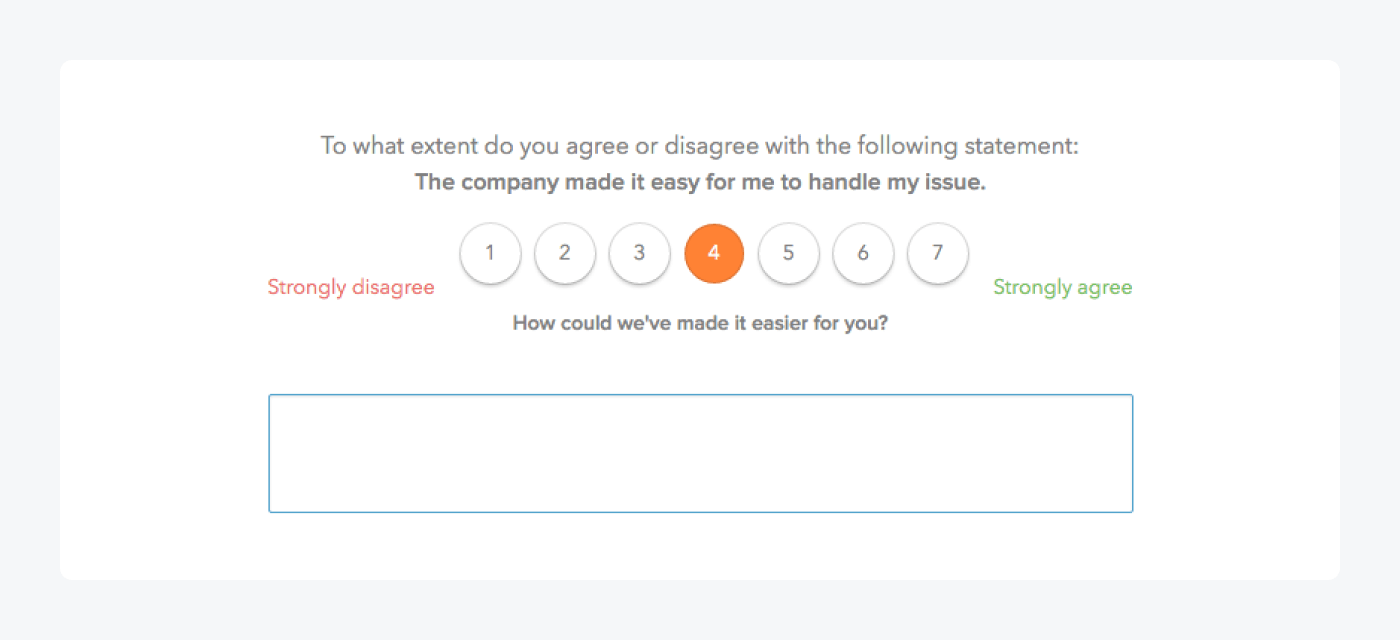This screenshot has width=1400, height=640.
Task: Place cursor in the blue-bordered comment area
Action: [700, 453]
